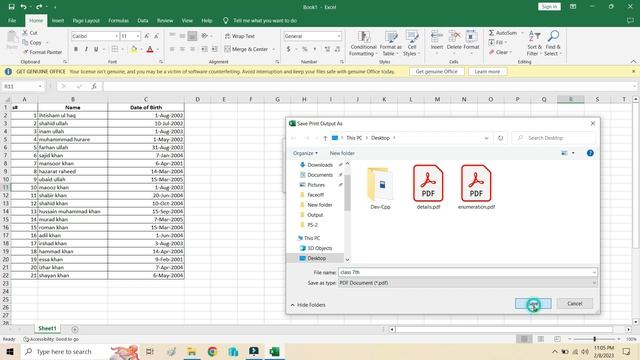Expand the address bar history dropdown
The width and height of the screenshot is (640, 360).
coord(486,138)
